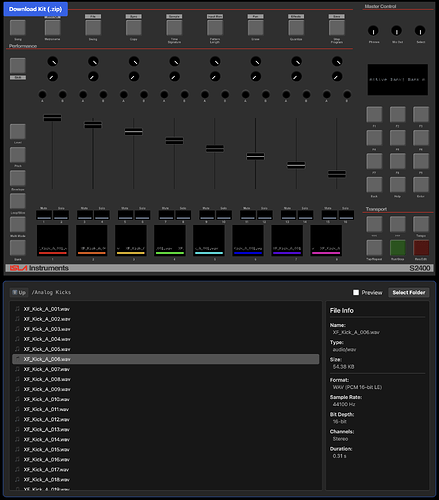439x500 pixels.
Task: Enable the Preview checkbox
Action: click(x=356, y=292)
